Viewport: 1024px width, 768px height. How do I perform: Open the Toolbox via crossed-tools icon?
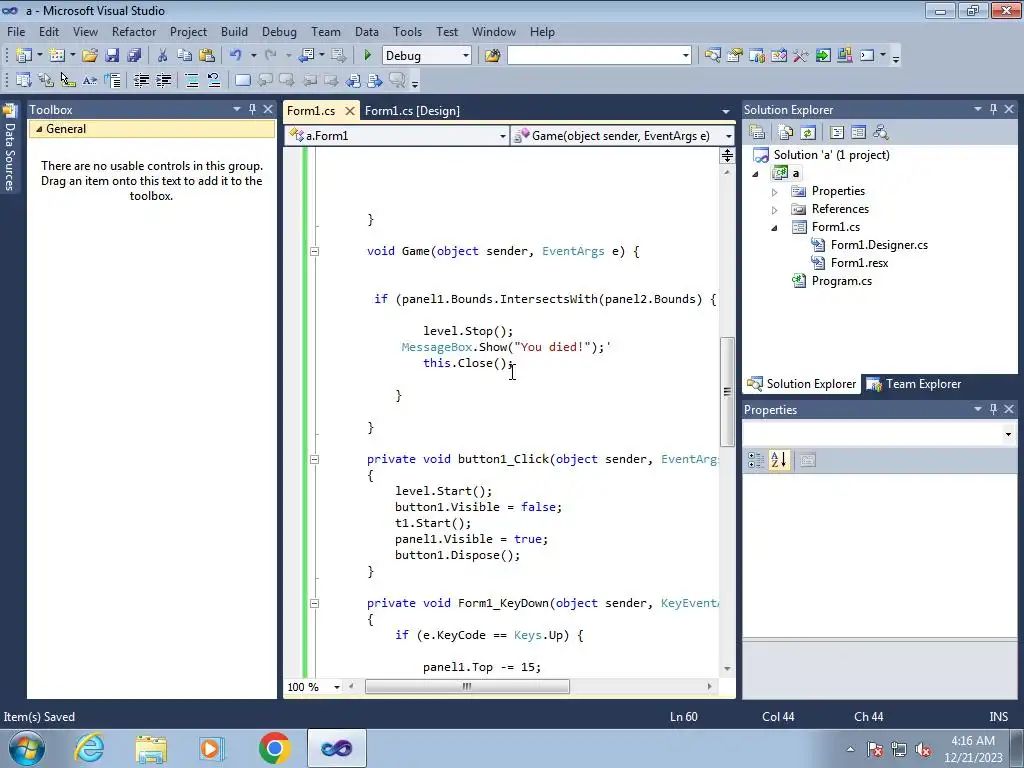click(801, 56)
